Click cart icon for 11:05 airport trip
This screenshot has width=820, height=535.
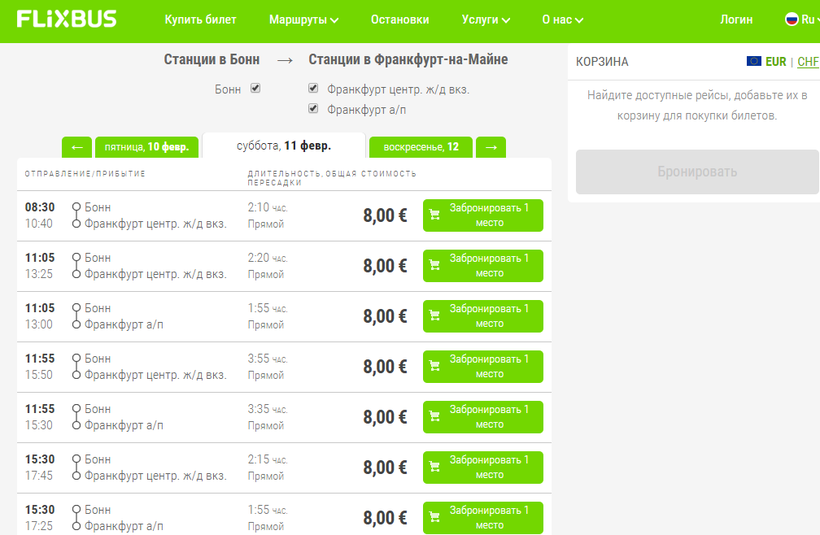[435, 317]
